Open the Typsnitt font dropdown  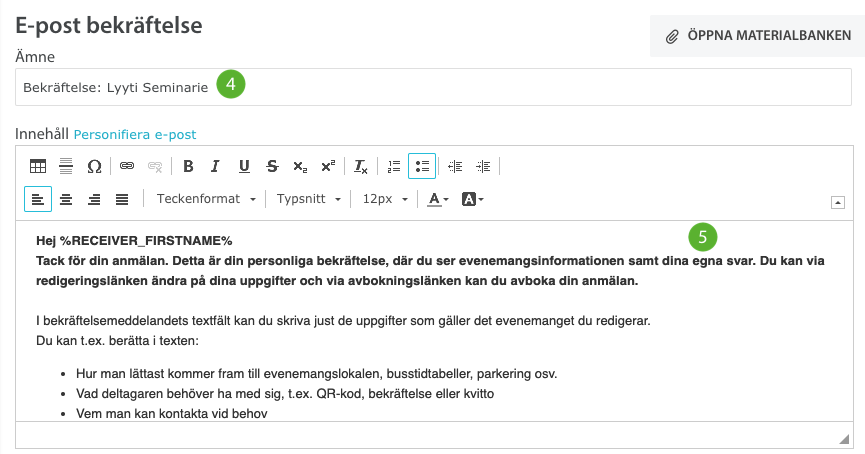308,199
